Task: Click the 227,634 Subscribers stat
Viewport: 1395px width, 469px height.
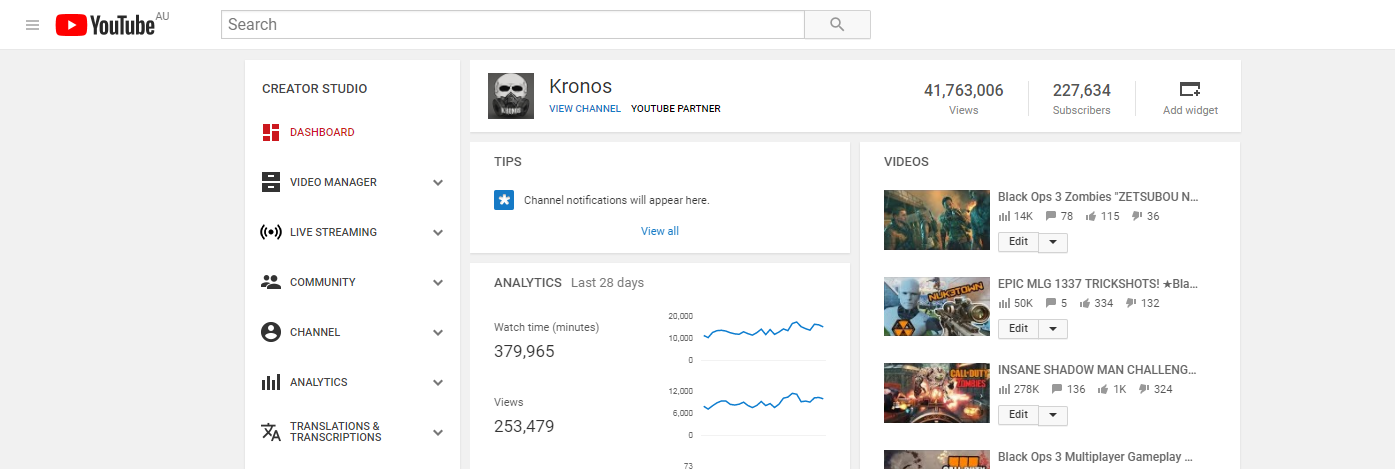Action: pyautogui.click(x=1082, y=98)
